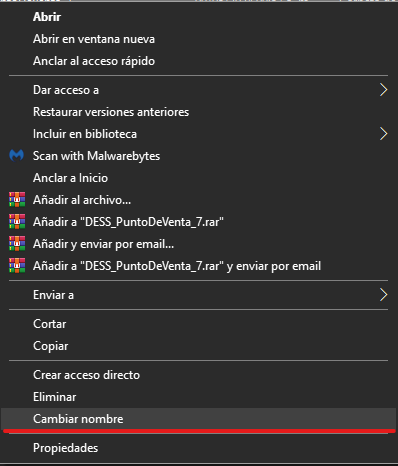The width and height of the screenshot is (398, 466).
Task: Select the highlighted Cambiar nombre option
Action: click(199, 419)
